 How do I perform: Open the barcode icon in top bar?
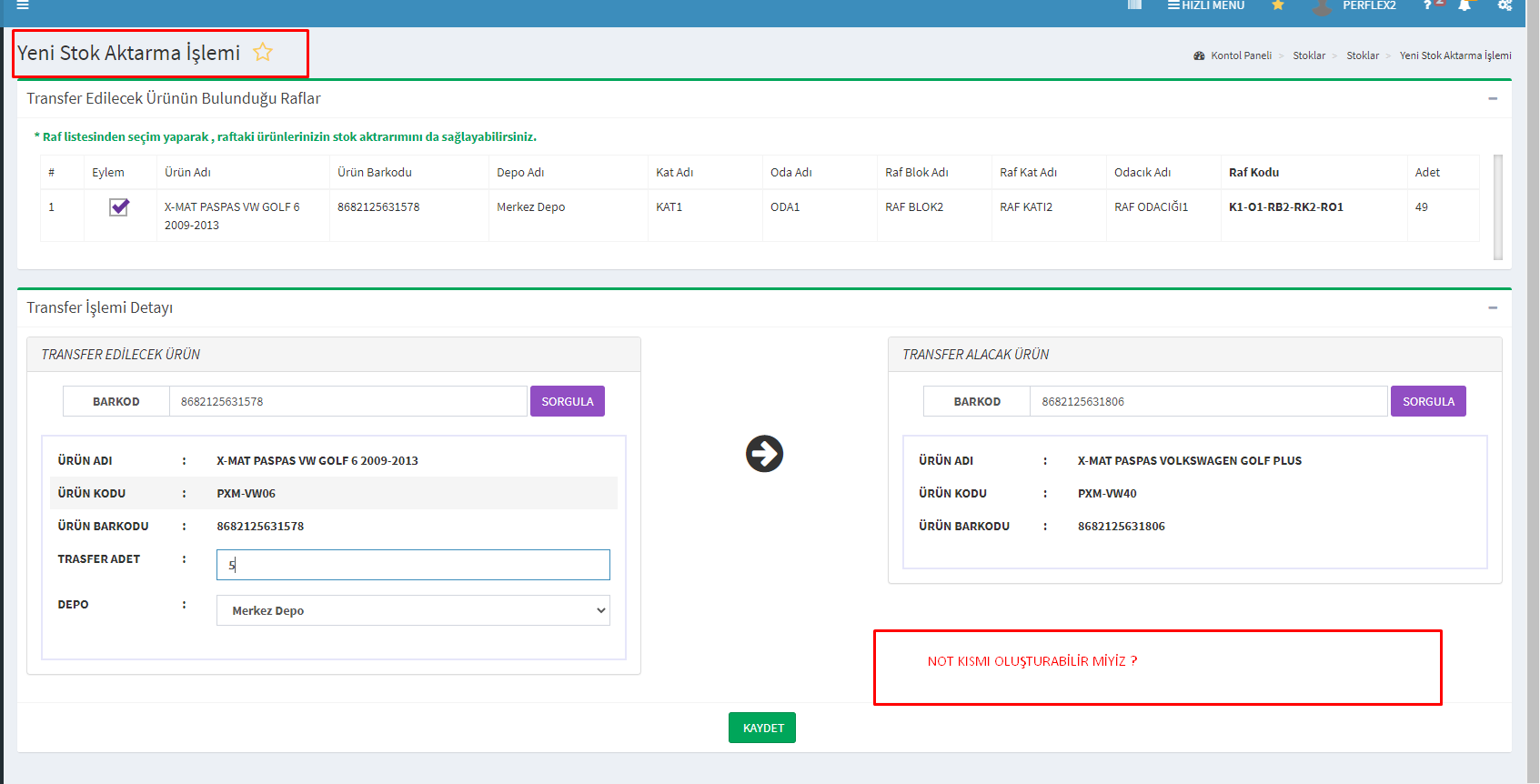point(1134,5)
